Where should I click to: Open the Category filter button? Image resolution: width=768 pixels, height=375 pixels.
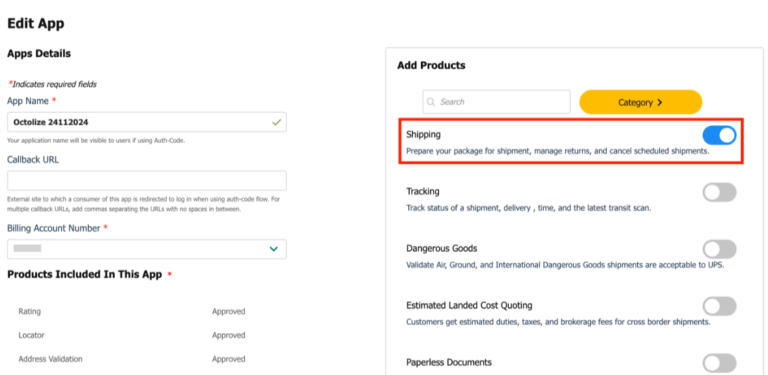coord(641,102)
